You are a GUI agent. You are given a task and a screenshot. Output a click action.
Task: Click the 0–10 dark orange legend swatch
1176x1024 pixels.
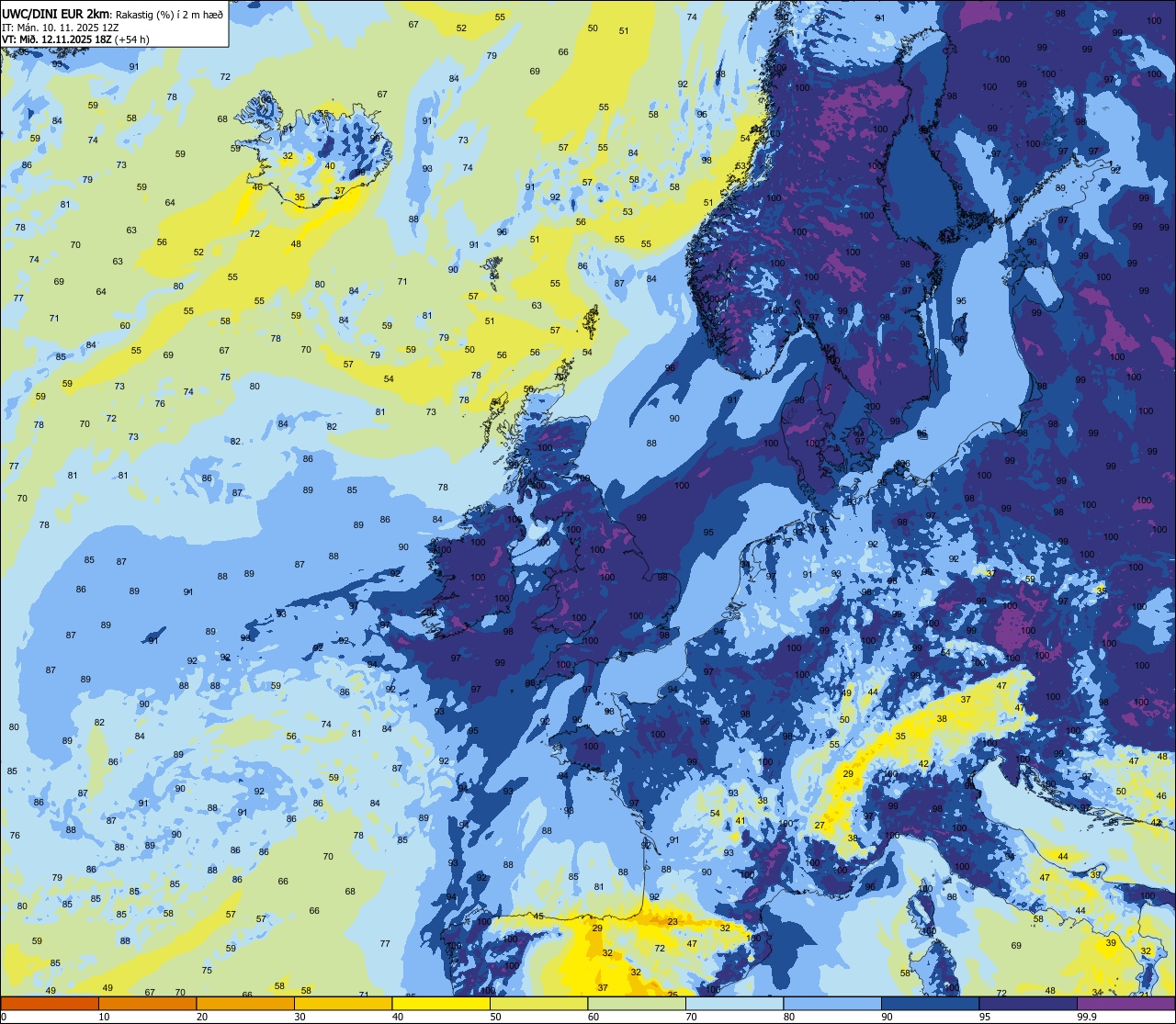(50, 1004)
